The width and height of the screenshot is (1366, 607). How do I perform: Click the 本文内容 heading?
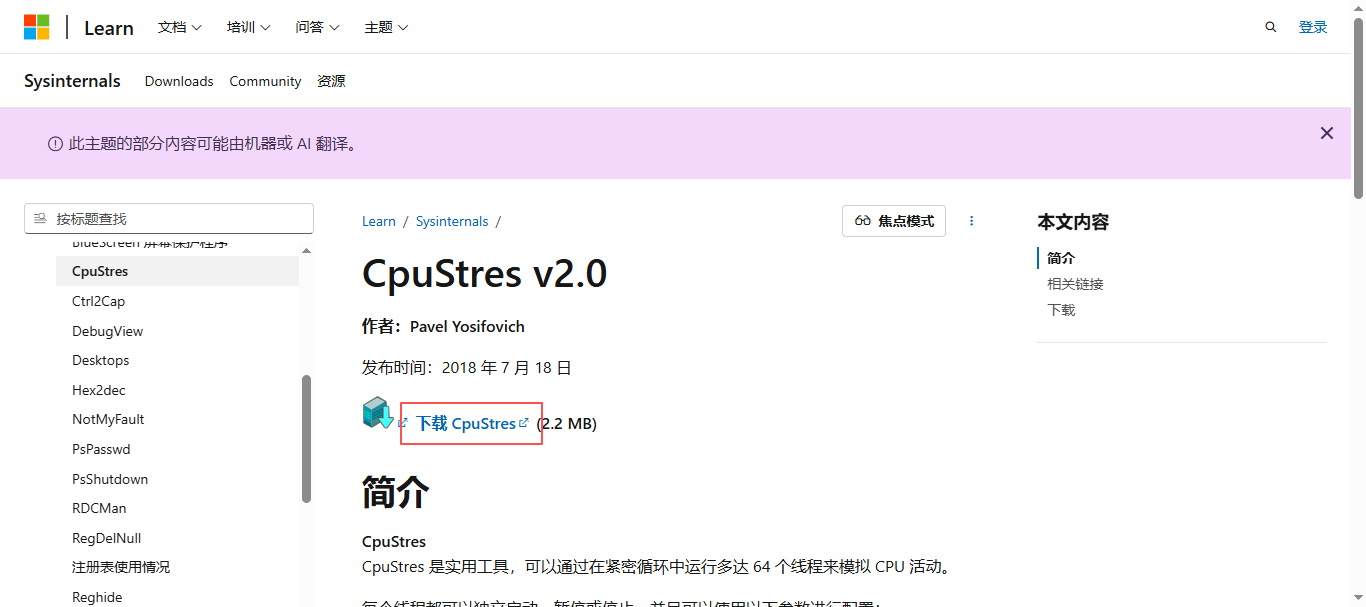[x=1073, y=222]
